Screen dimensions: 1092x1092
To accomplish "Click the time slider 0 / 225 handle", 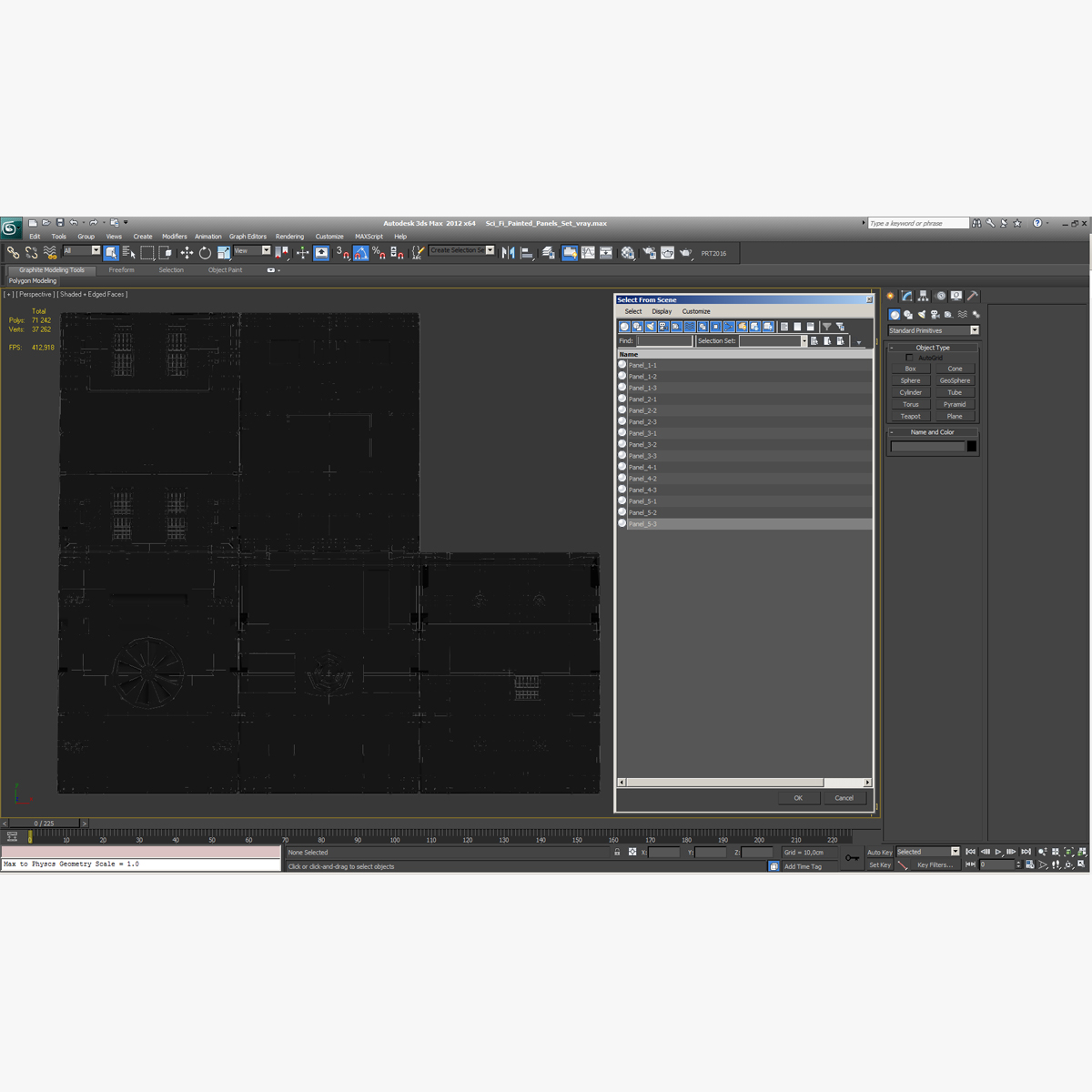I will tap(44, 823).
